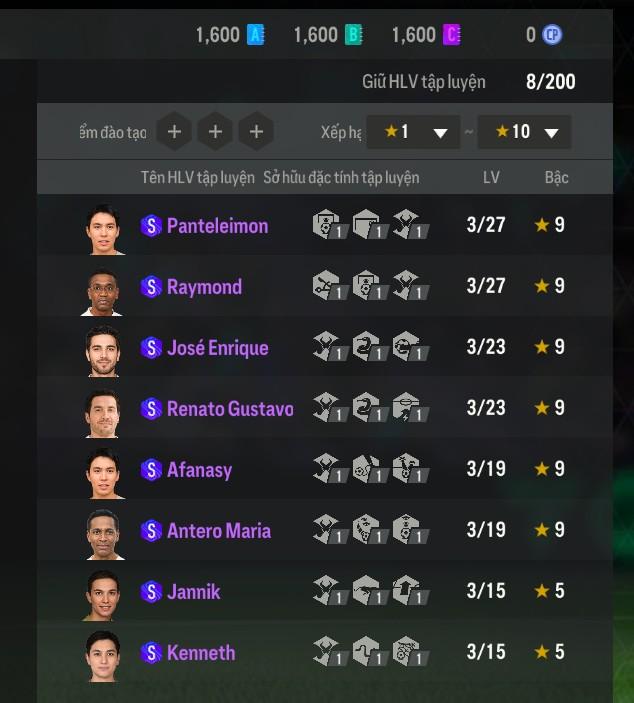Add third training trait filter slot
Image resolution: width=634 pixels, height=703 pixels.
tap(256, 131)
